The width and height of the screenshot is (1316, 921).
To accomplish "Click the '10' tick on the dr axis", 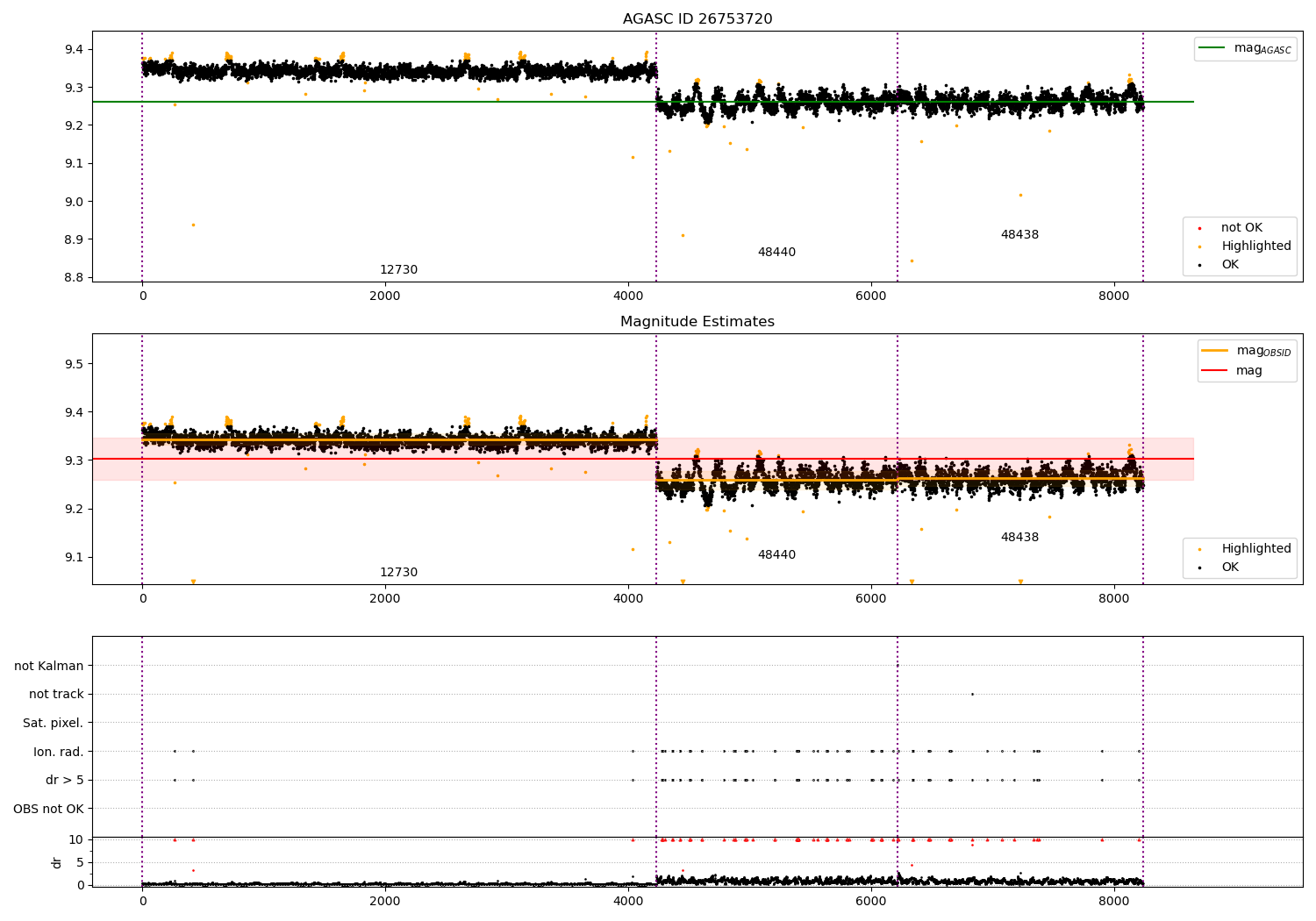I will coord(76,840).
